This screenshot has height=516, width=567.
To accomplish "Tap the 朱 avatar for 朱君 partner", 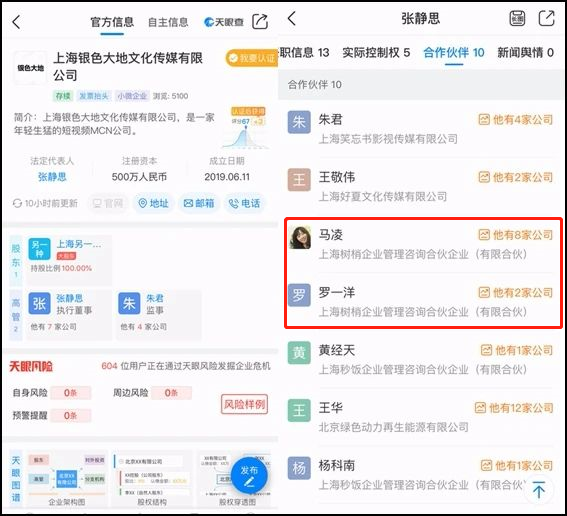I will pyautogui.click(x=299, y=122).
